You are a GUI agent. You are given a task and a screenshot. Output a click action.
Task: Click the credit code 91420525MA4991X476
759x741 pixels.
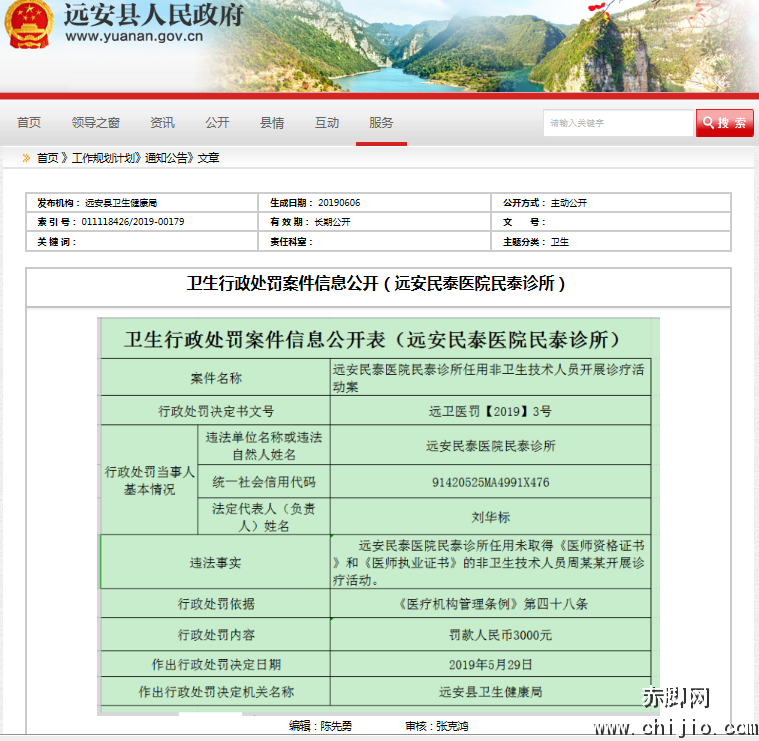pyautogui.click(x=490, y=482)
